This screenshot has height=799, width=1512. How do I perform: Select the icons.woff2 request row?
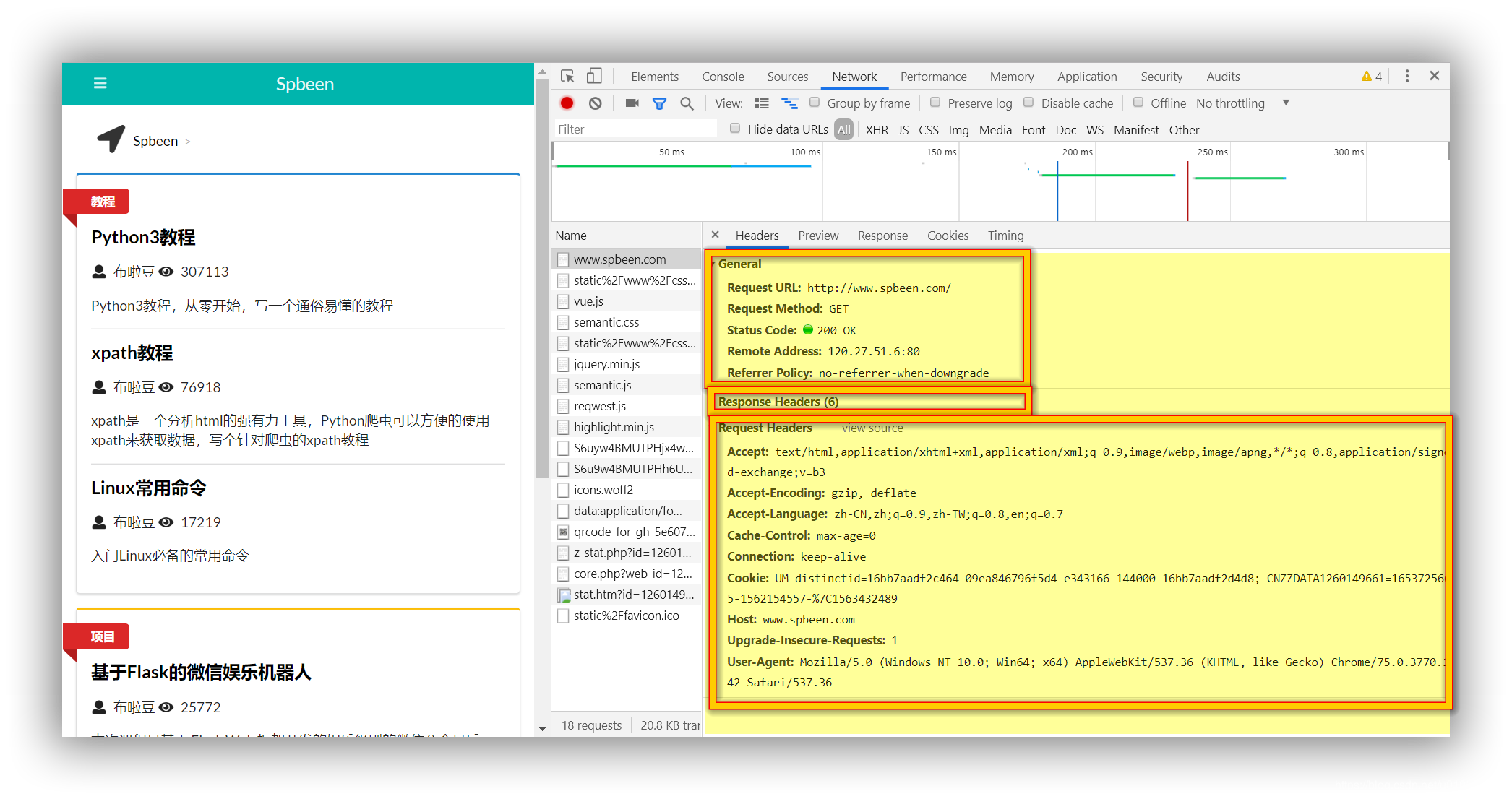point(627,490)
